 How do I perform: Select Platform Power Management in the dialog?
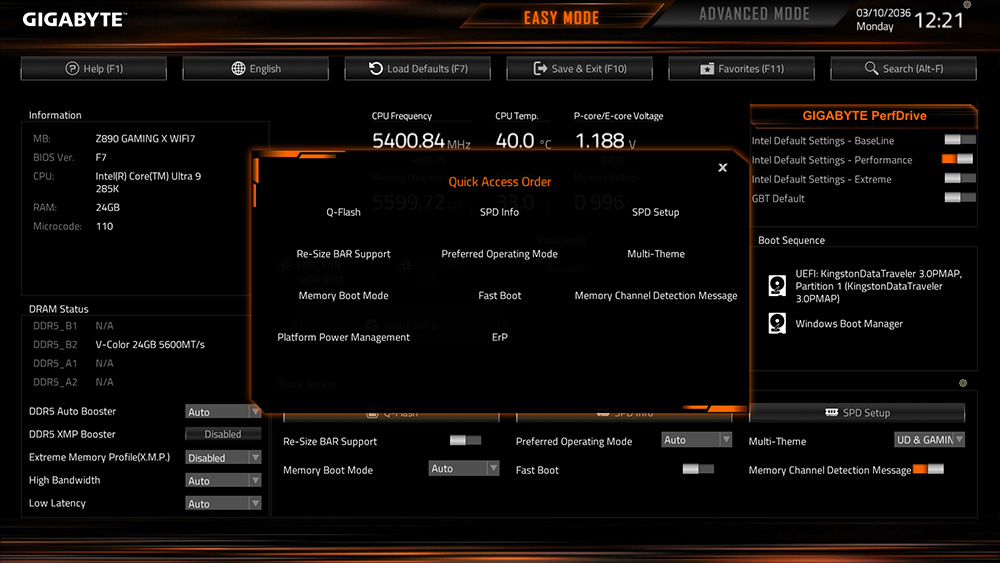[x=343, y=337]
